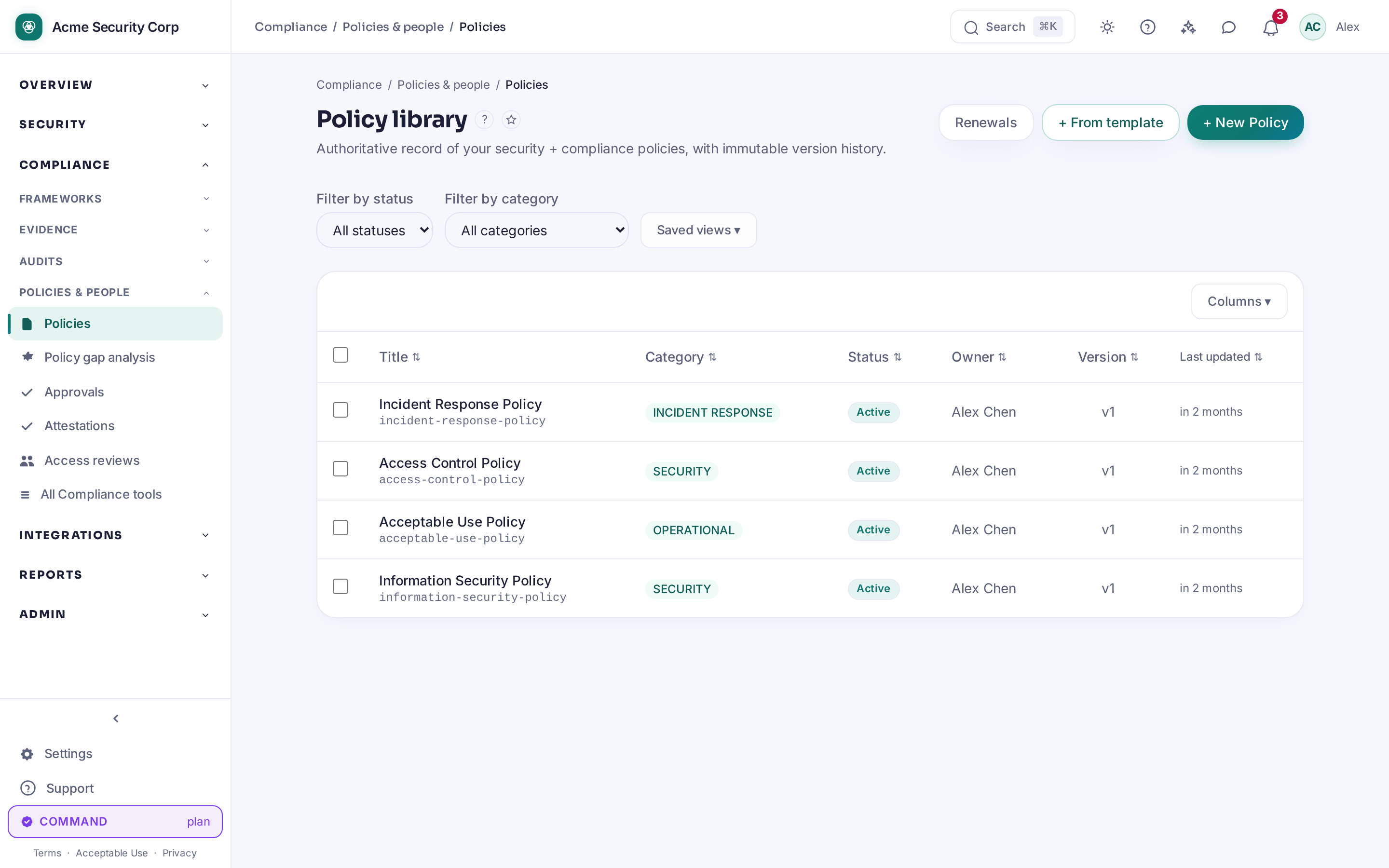Open the chat bubble icon
The height and width of the screenshot is (868, 1389).
1228,27
